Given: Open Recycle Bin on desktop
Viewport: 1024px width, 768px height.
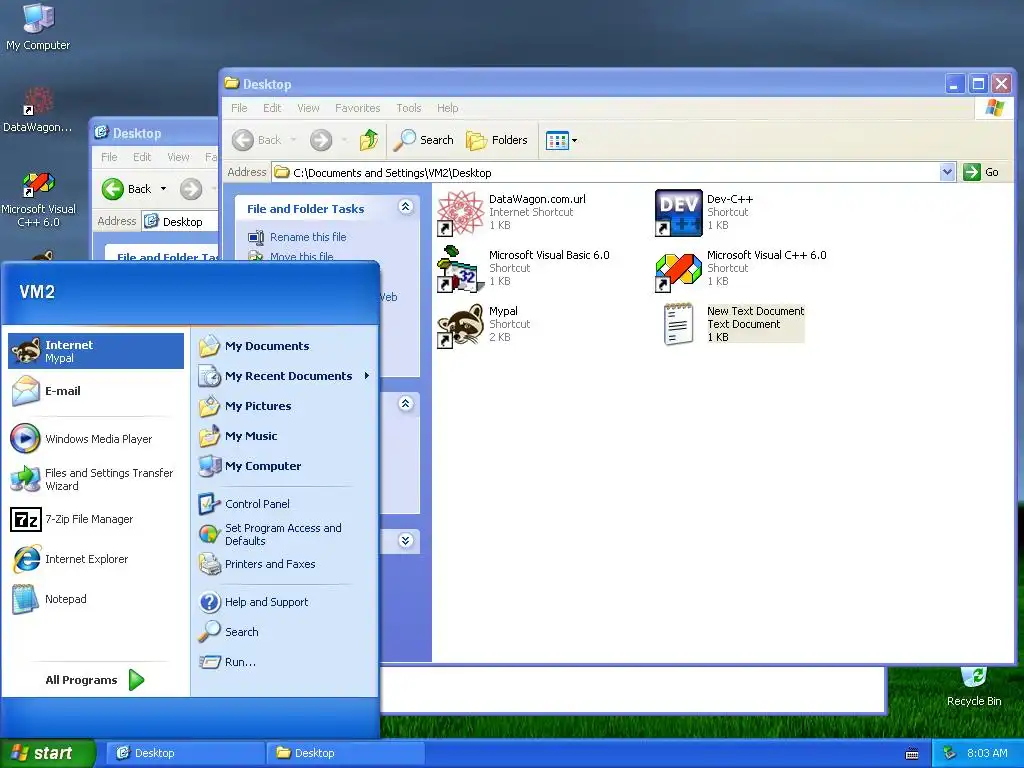Looking at the screenshot, I should [974, 687].
